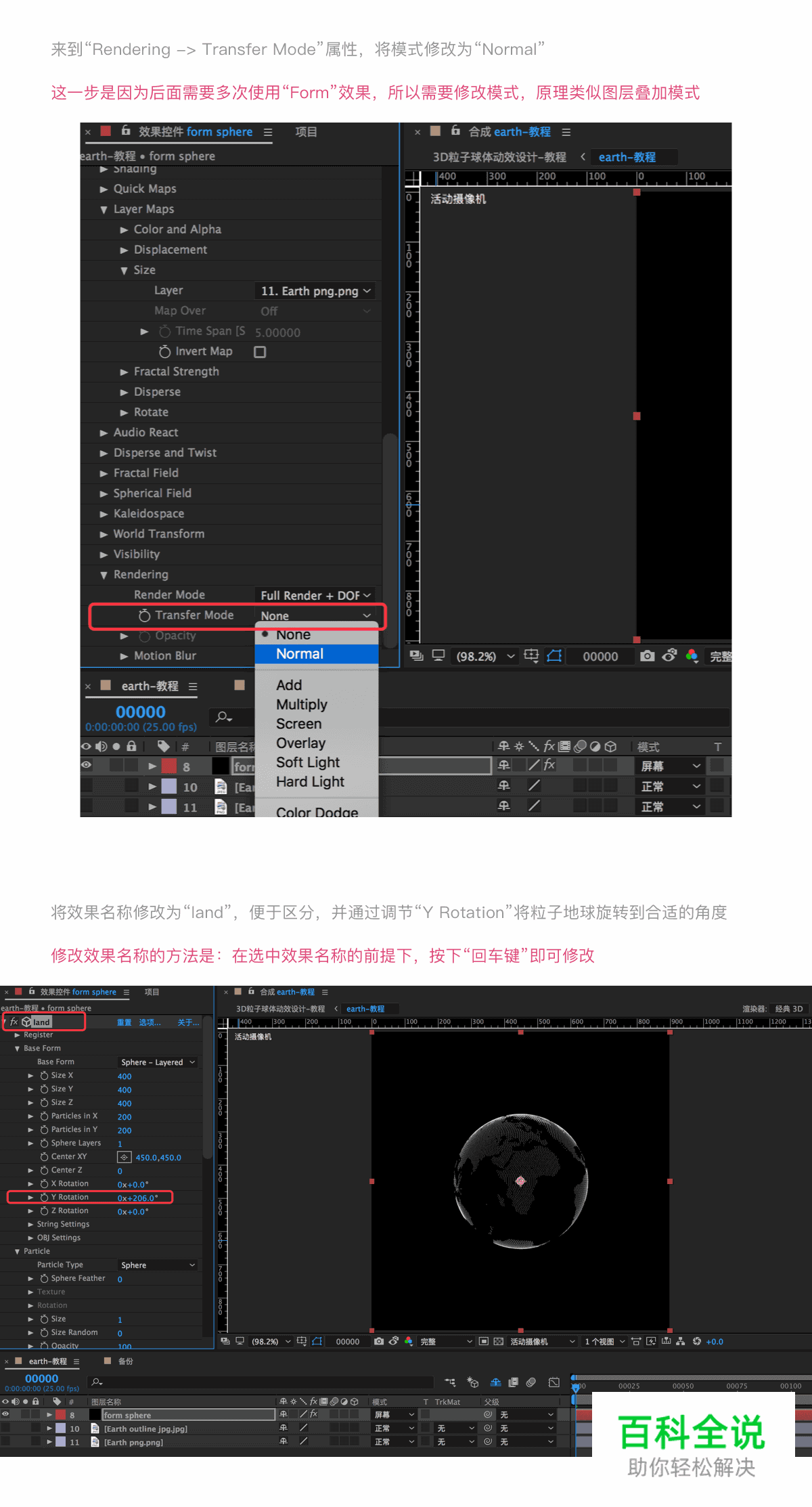Expand layer 10 in the upper timeline
The image size is (812, 1507).
tap(152, 787)
